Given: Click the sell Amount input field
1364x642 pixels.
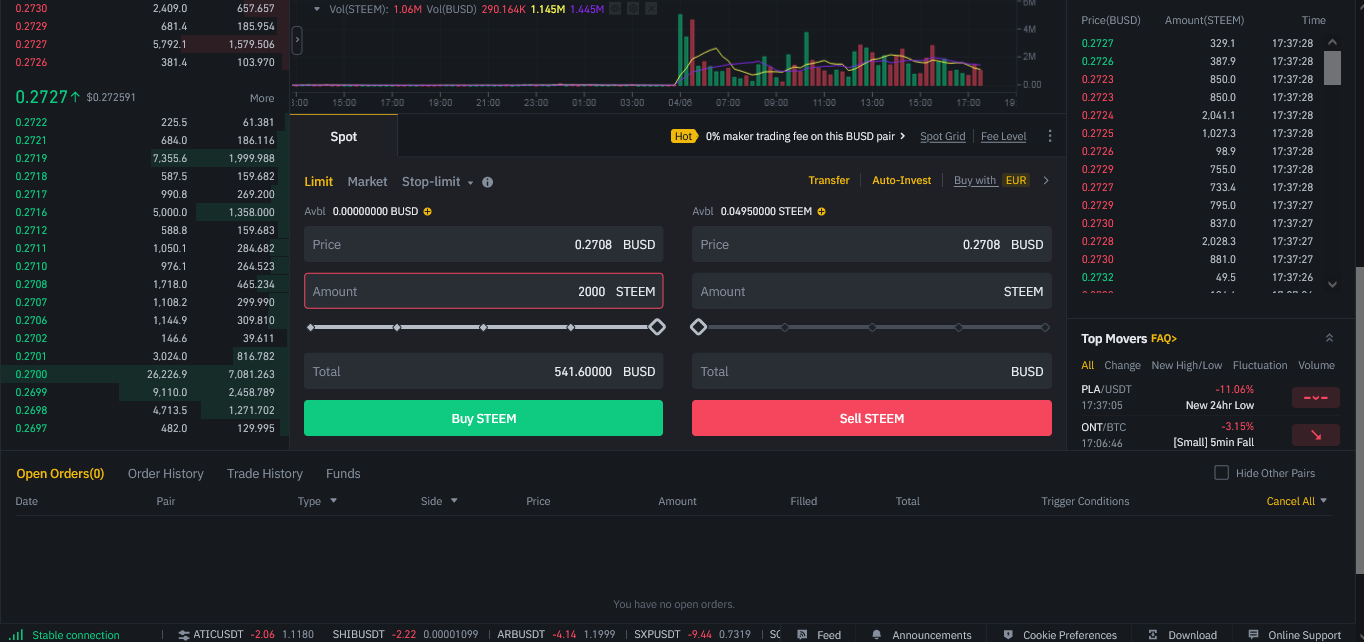Looking at the screenshot, I should pyautogui.click(x=872, y=291).
